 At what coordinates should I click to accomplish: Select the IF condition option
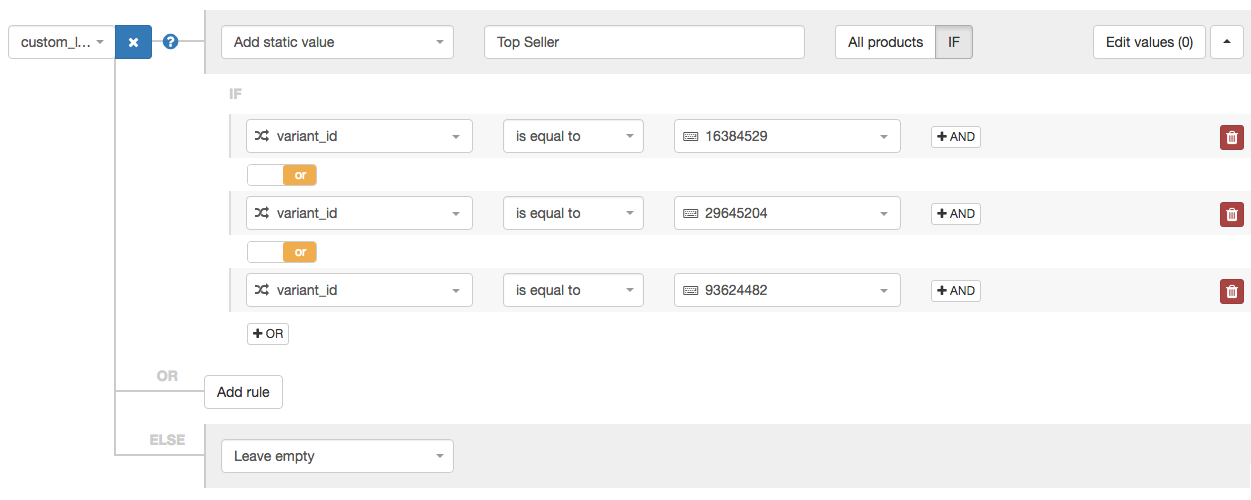tap(954, 42)
